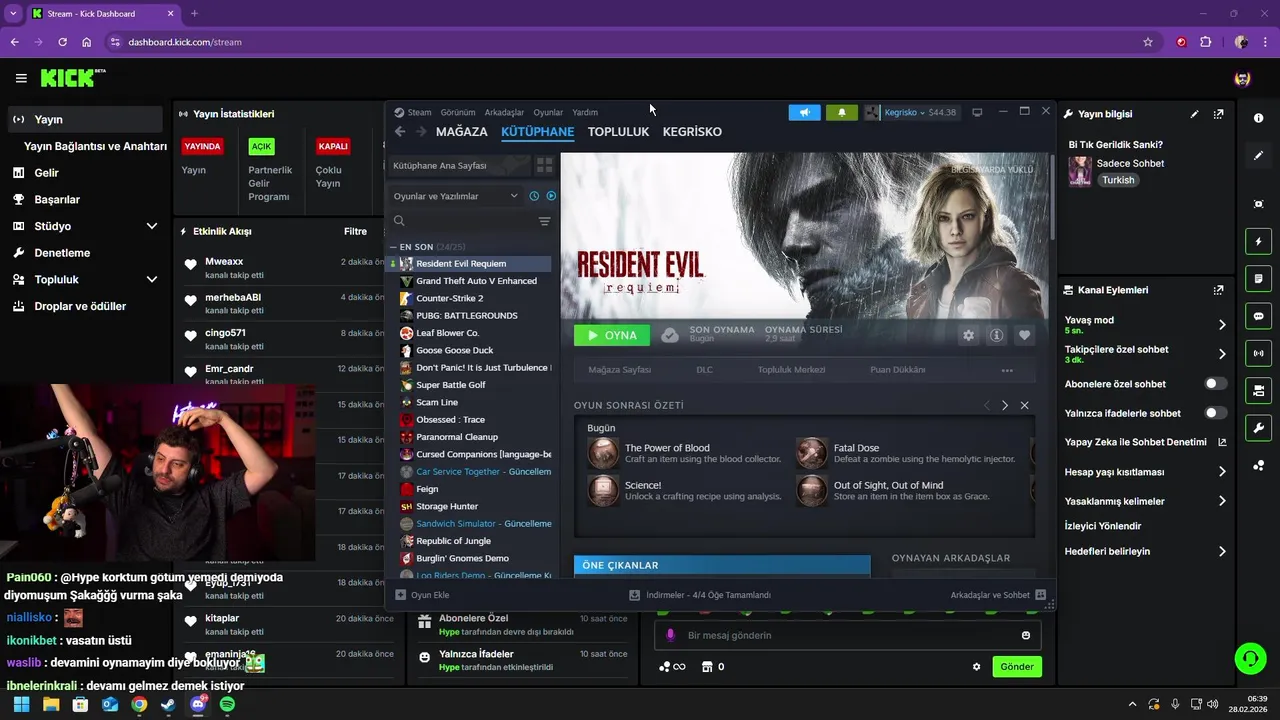Open broadcast signal widget in right rail
Screen dimensions: 1280x720
tap(1258, 352)
